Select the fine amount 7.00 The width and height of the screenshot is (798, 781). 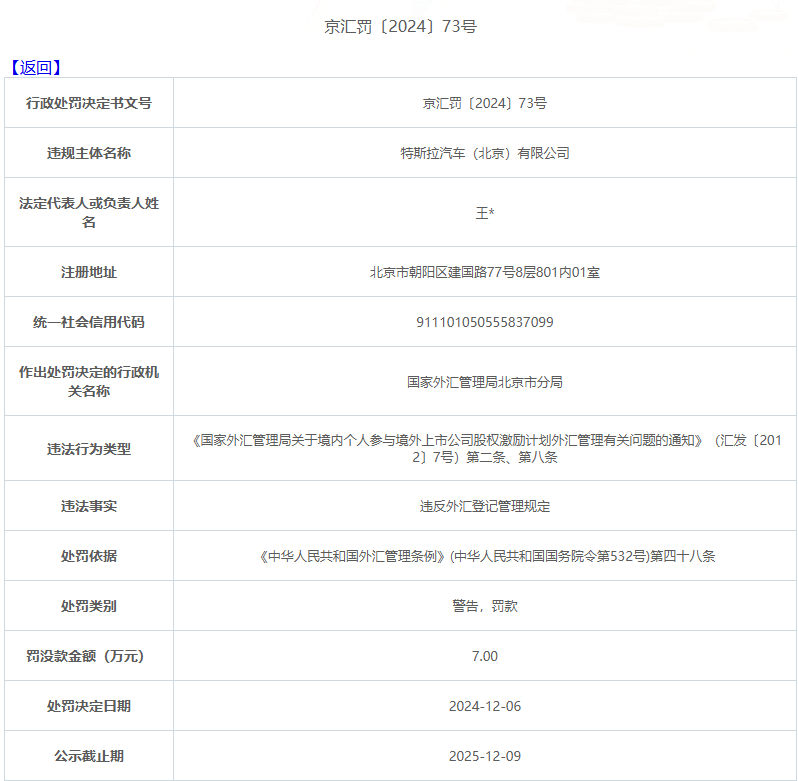[x=484, y=656]
